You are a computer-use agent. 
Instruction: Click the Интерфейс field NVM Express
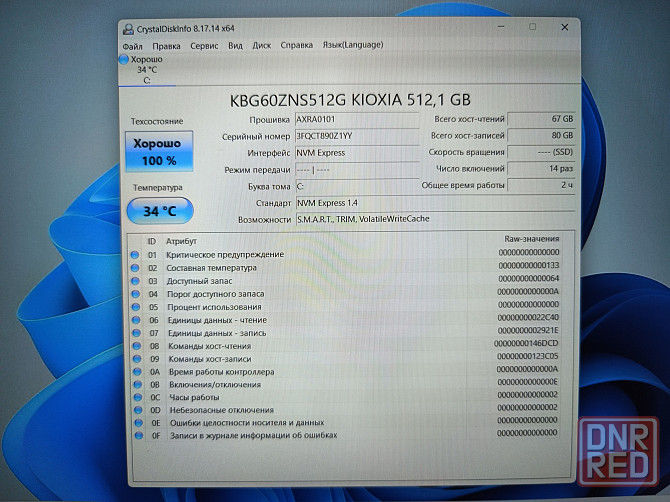[x=357, y=153]
